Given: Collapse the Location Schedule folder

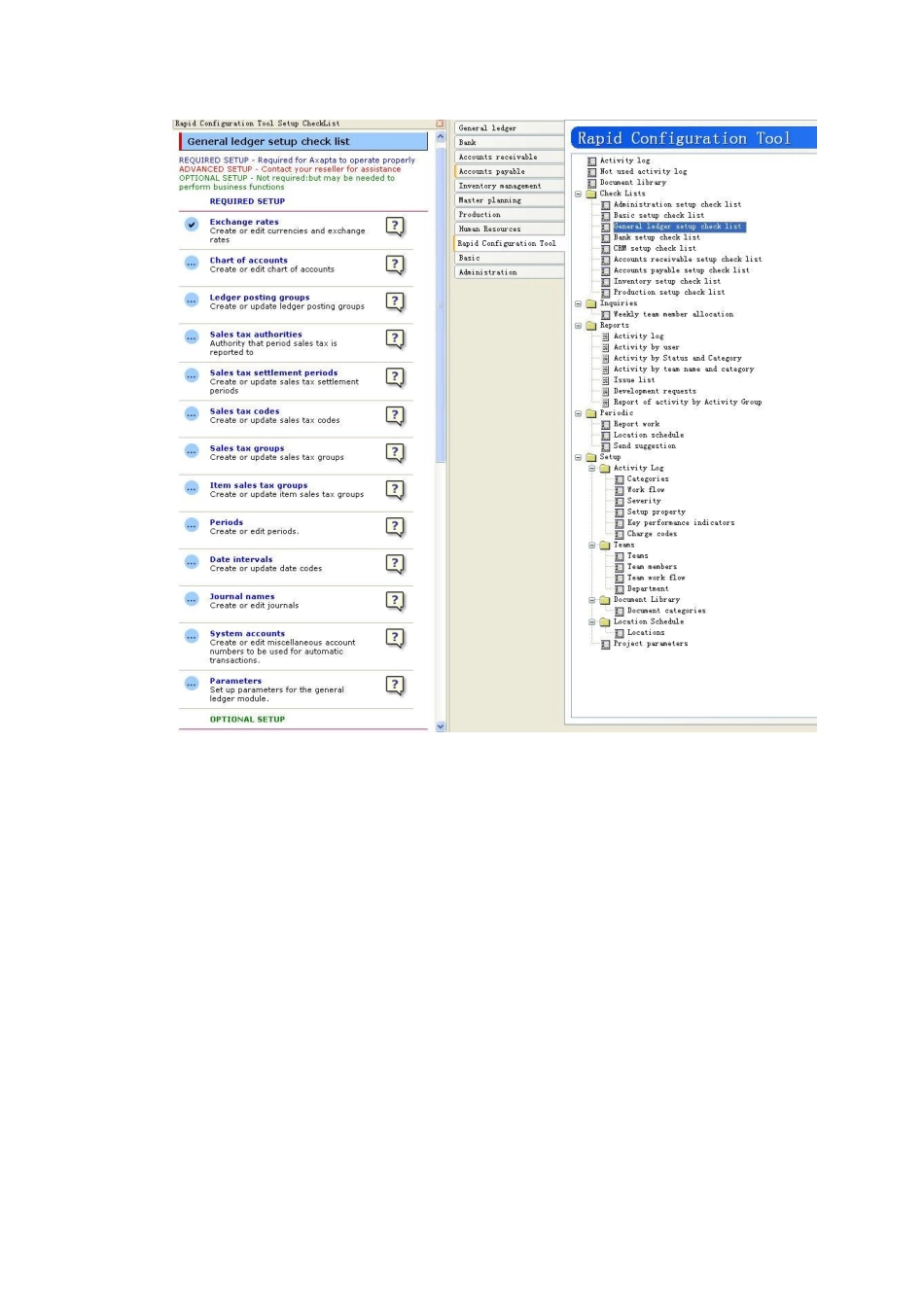Looking at the screenshot, I should click(x=591, y=621).
